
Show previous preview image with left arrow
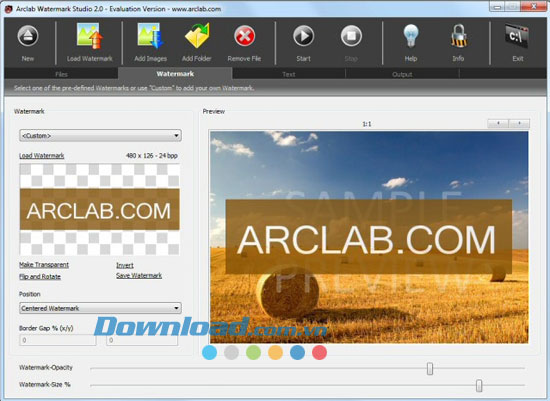click(x=498, y=123)
